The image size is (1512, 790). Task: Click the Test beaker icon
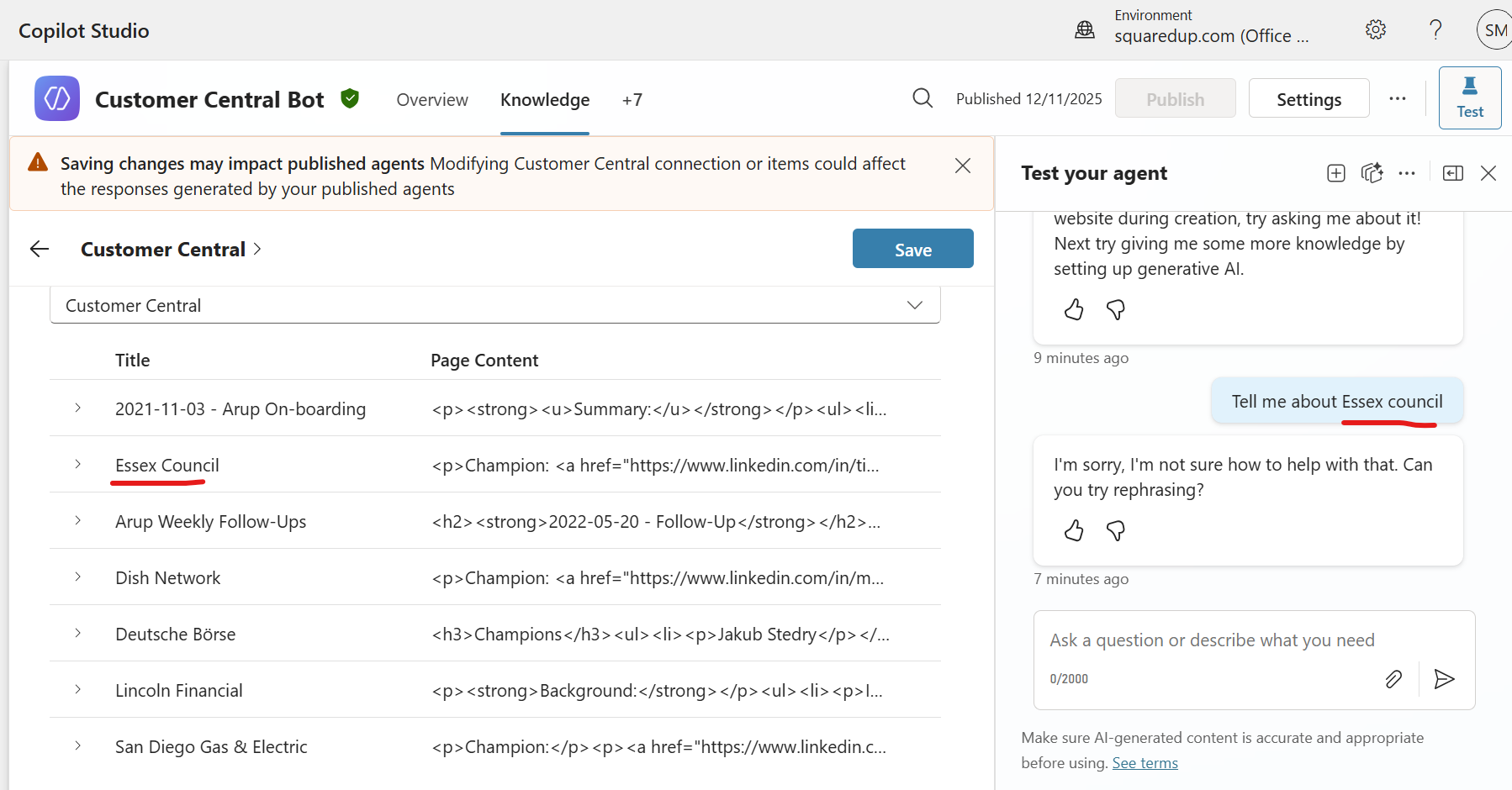pyautogui.click(x=1470, y=97)
